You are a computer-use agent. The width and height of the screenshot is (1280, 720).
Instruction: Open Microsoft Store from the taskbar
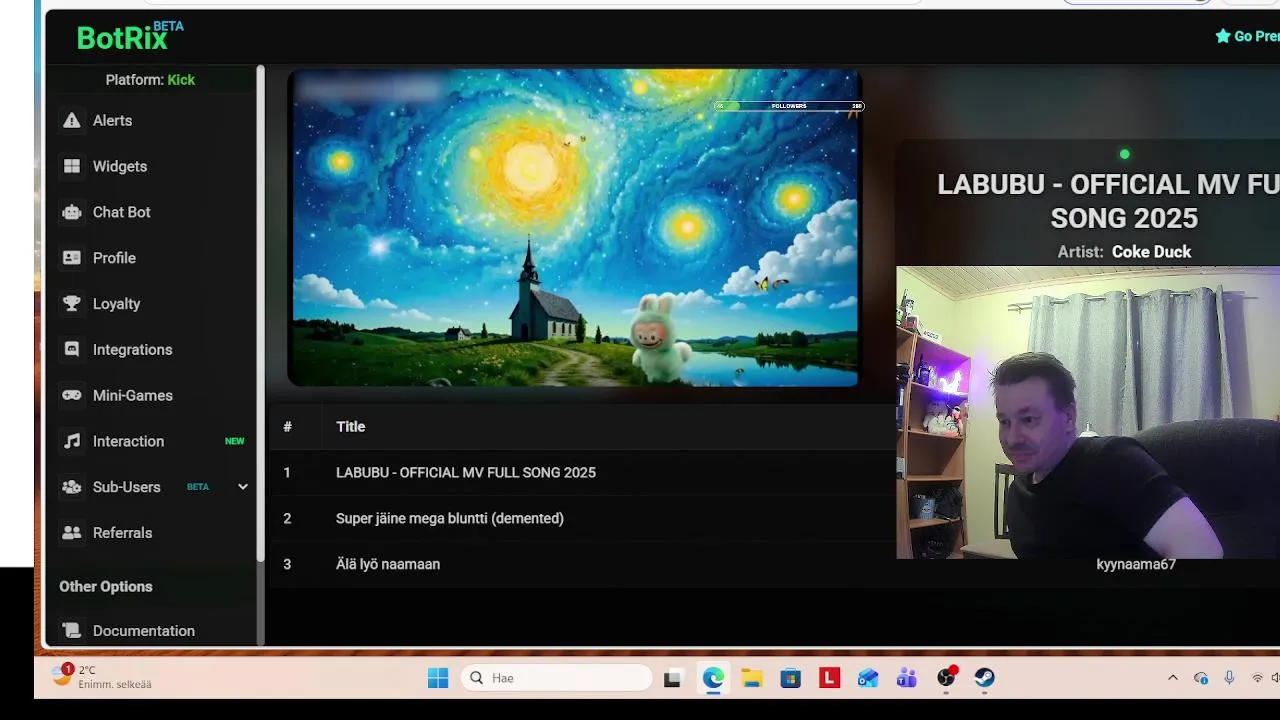[791, 678]
